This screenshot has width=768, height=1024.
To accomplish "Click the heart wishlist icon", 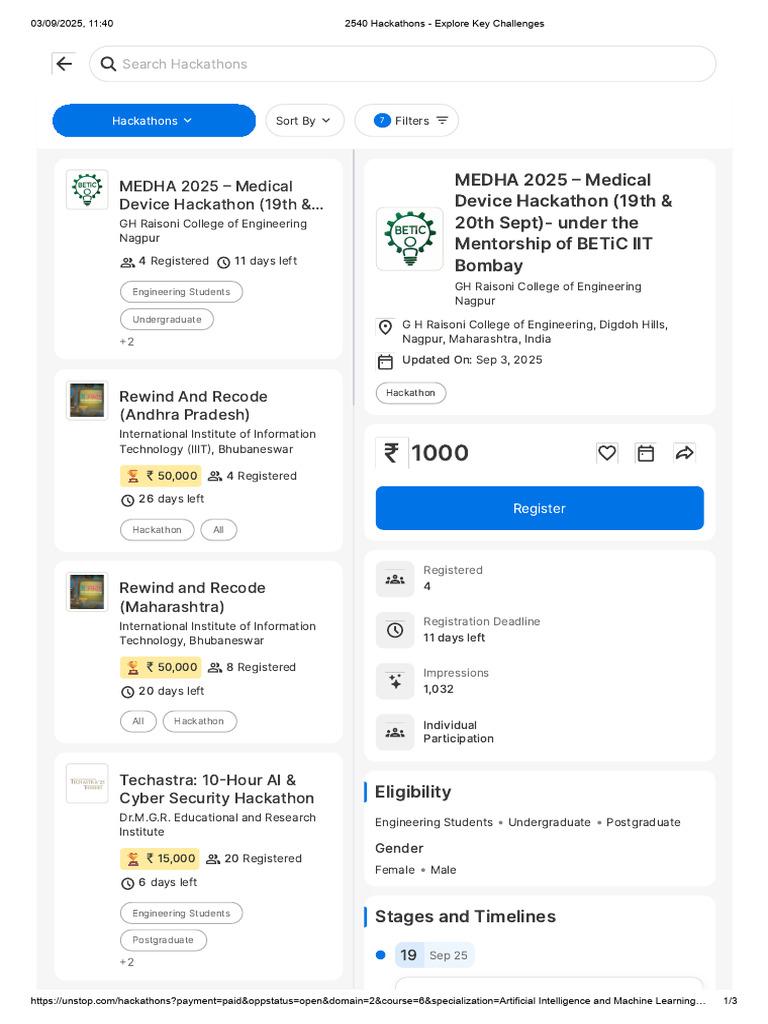I will 607,453.
